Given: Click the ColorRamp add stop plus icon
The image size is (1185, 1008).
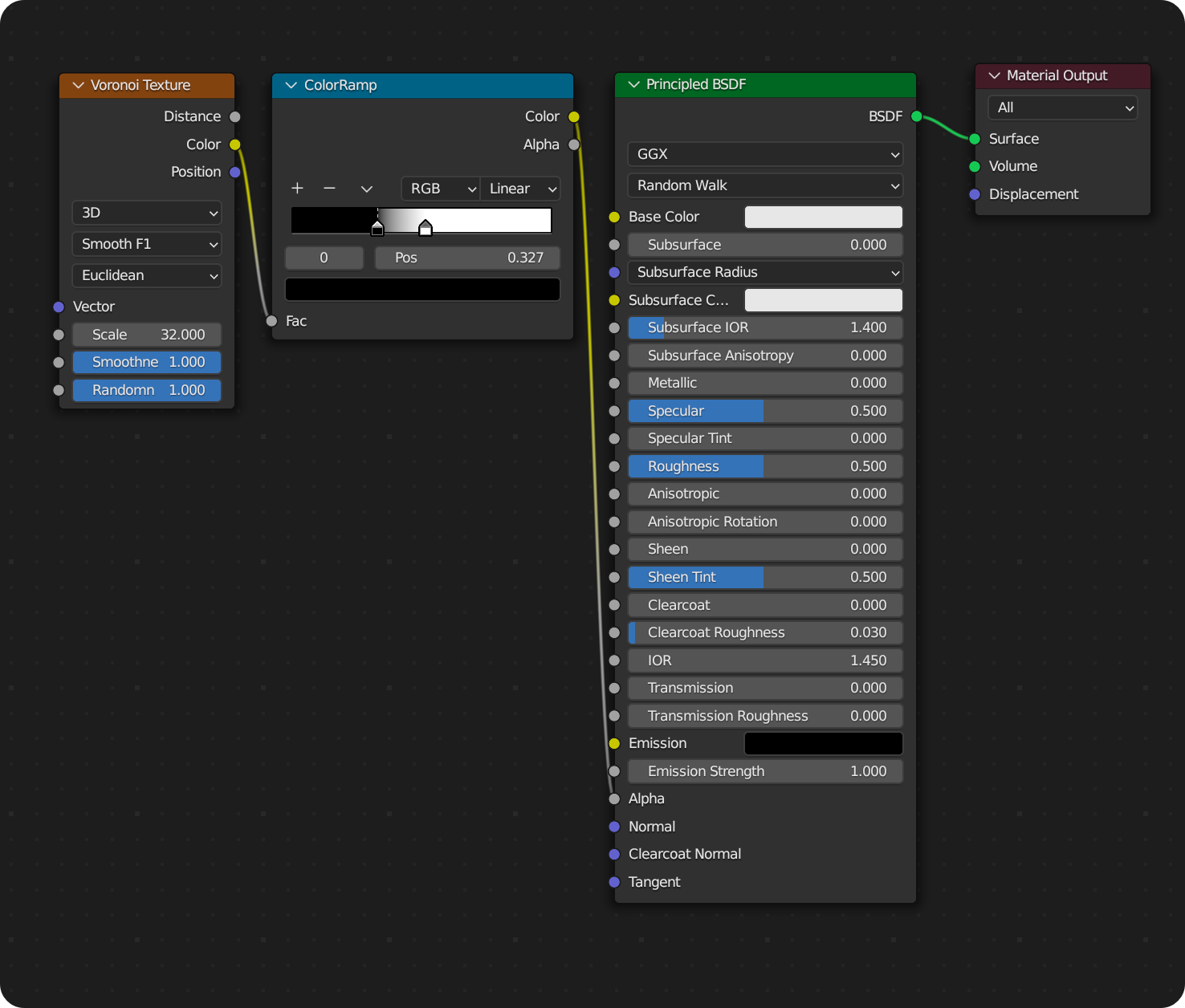Looking at the screenshot, I should point(297,189).
